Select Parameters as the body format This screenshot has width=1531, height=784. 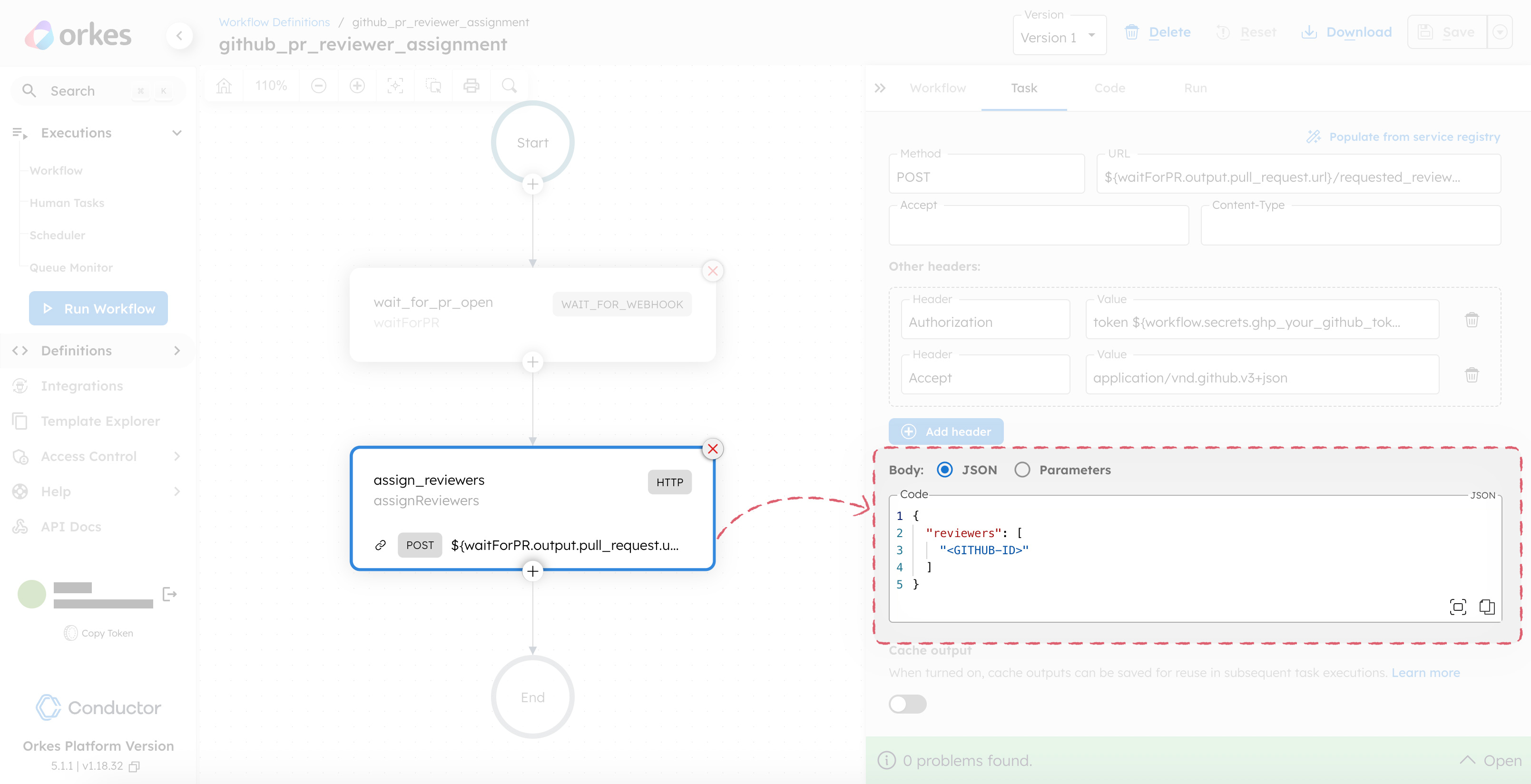pos(1023,470)
